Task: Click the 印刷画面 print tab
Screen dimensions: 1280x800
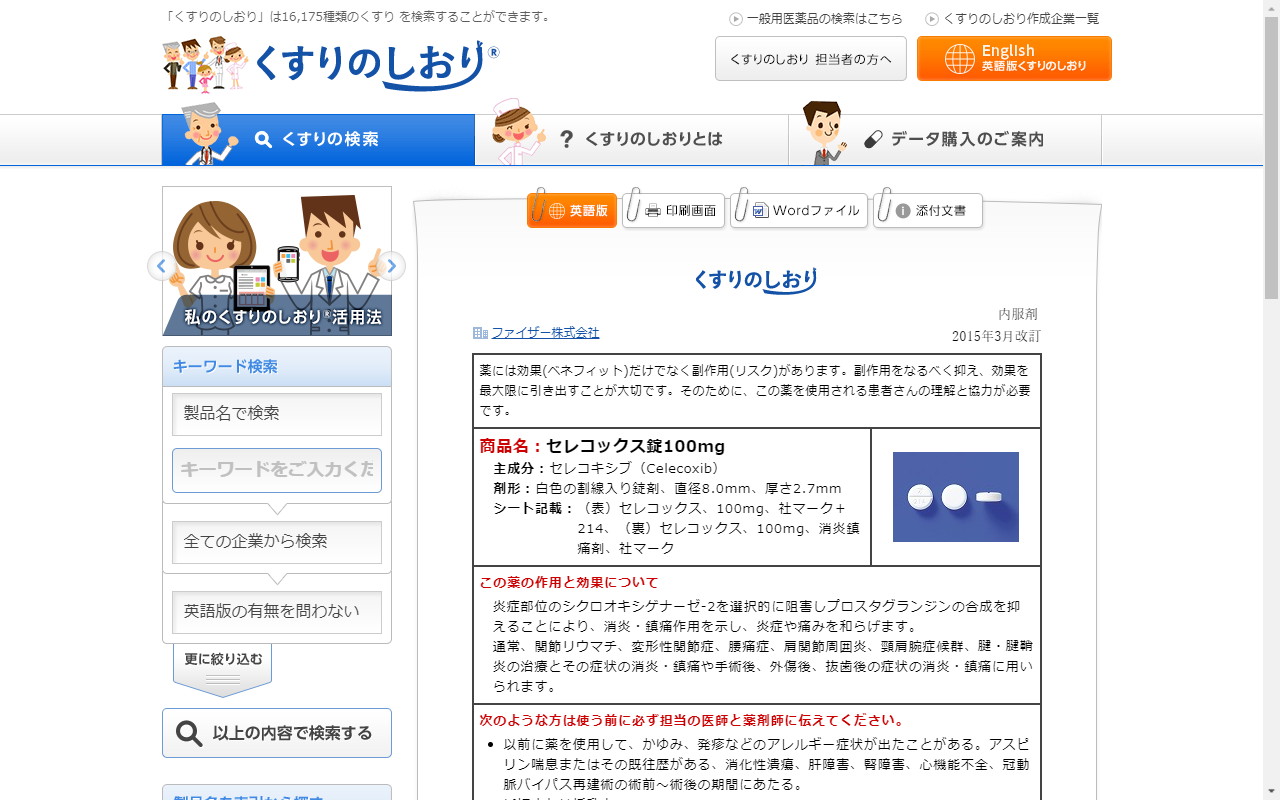Action: coord(675,210)
